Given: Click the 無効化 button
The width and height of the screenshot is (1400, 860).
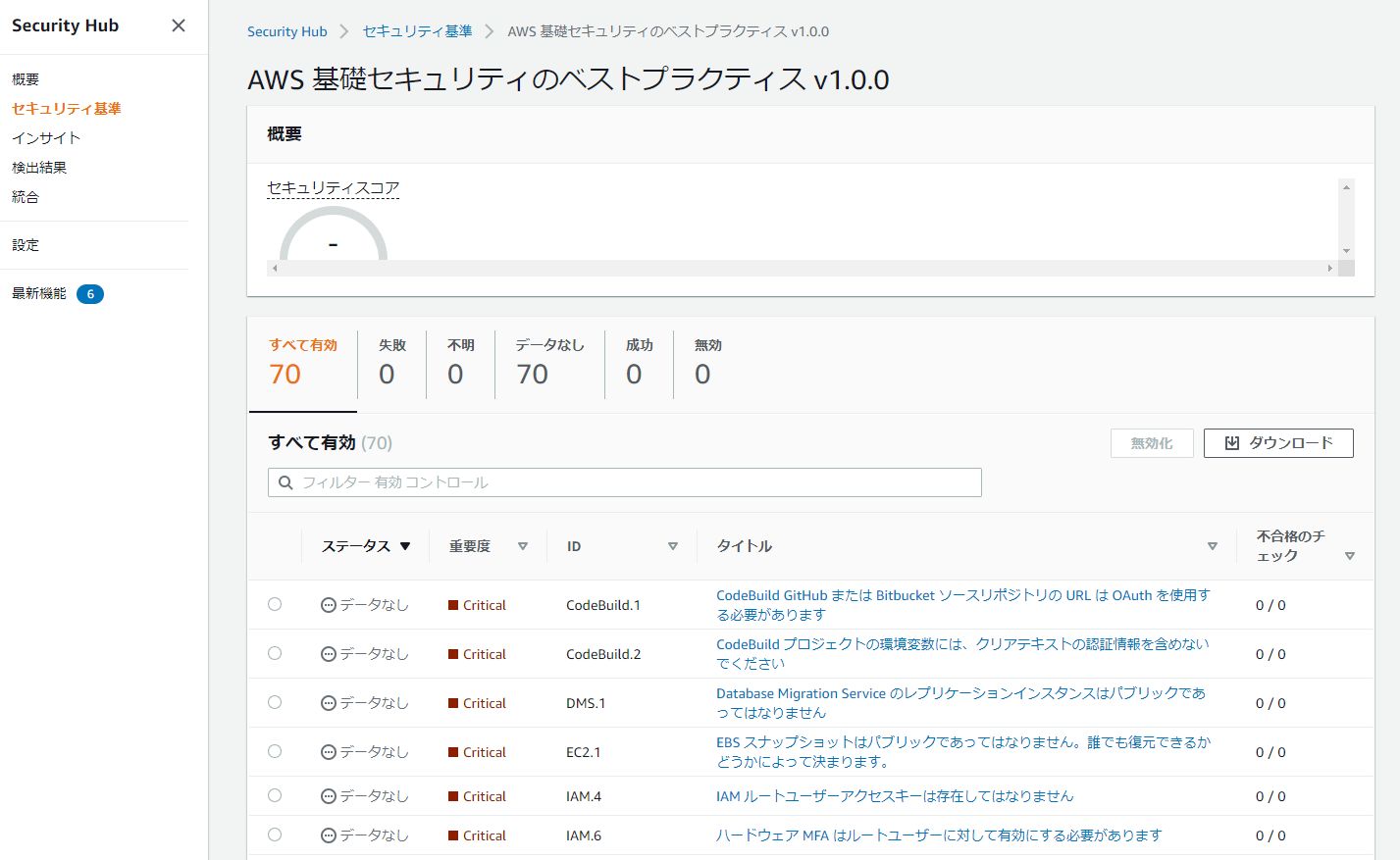Looking at the screenshot, I should [x=1152, y=443].
